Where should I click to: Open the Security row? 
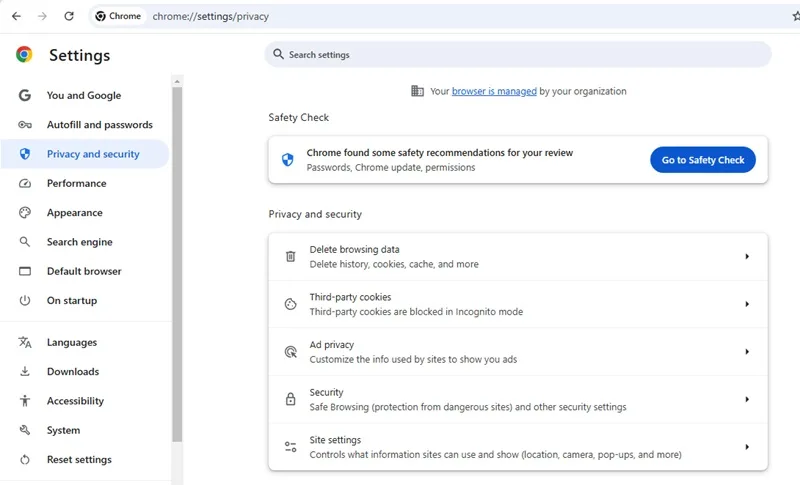[x=518, y=399]
